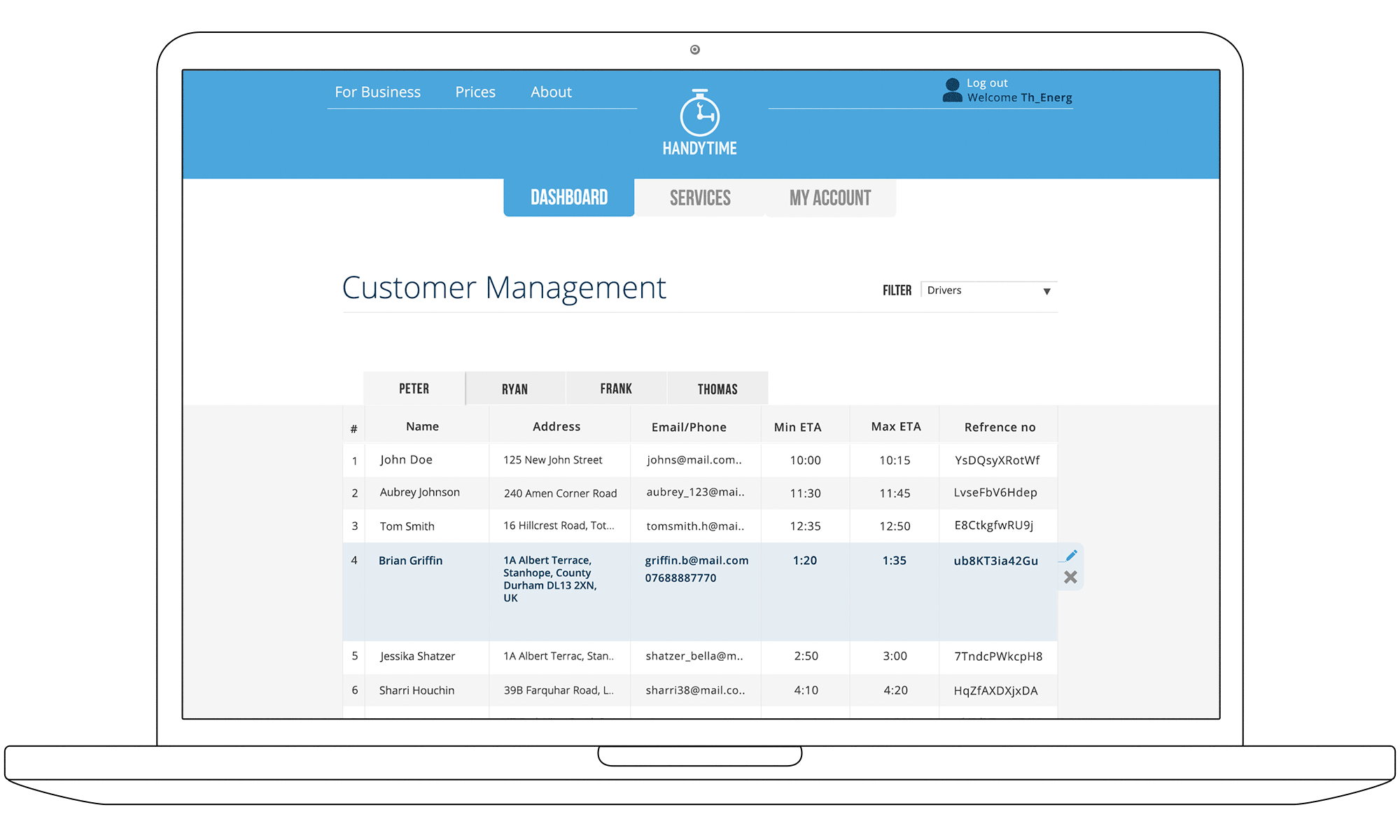Open the Services tab

(700, 198)
